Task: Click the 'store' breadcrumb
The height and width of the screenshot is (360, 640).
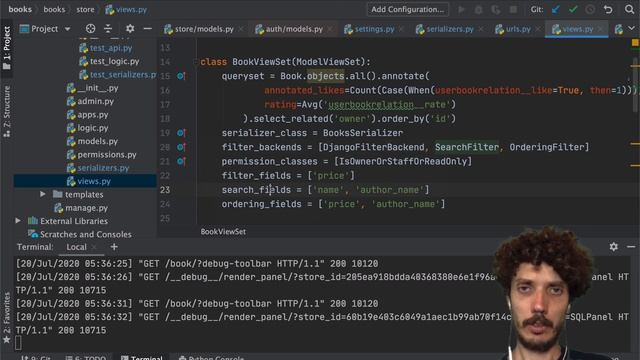Action: point(85,9)
